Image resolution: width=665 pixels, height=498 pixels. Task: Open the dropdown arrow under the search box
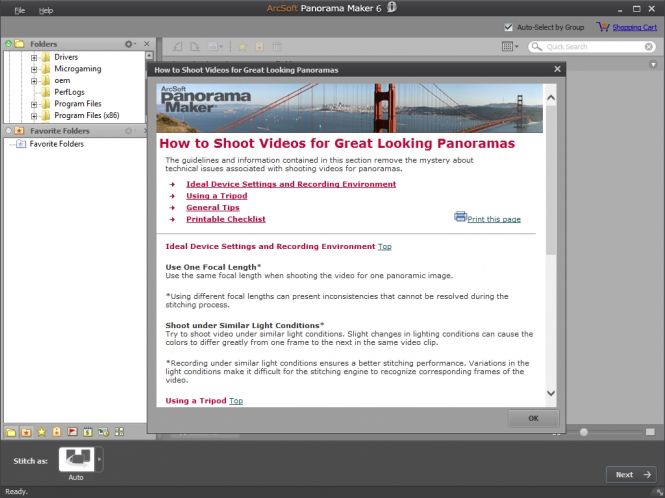(x=653, y=64)
